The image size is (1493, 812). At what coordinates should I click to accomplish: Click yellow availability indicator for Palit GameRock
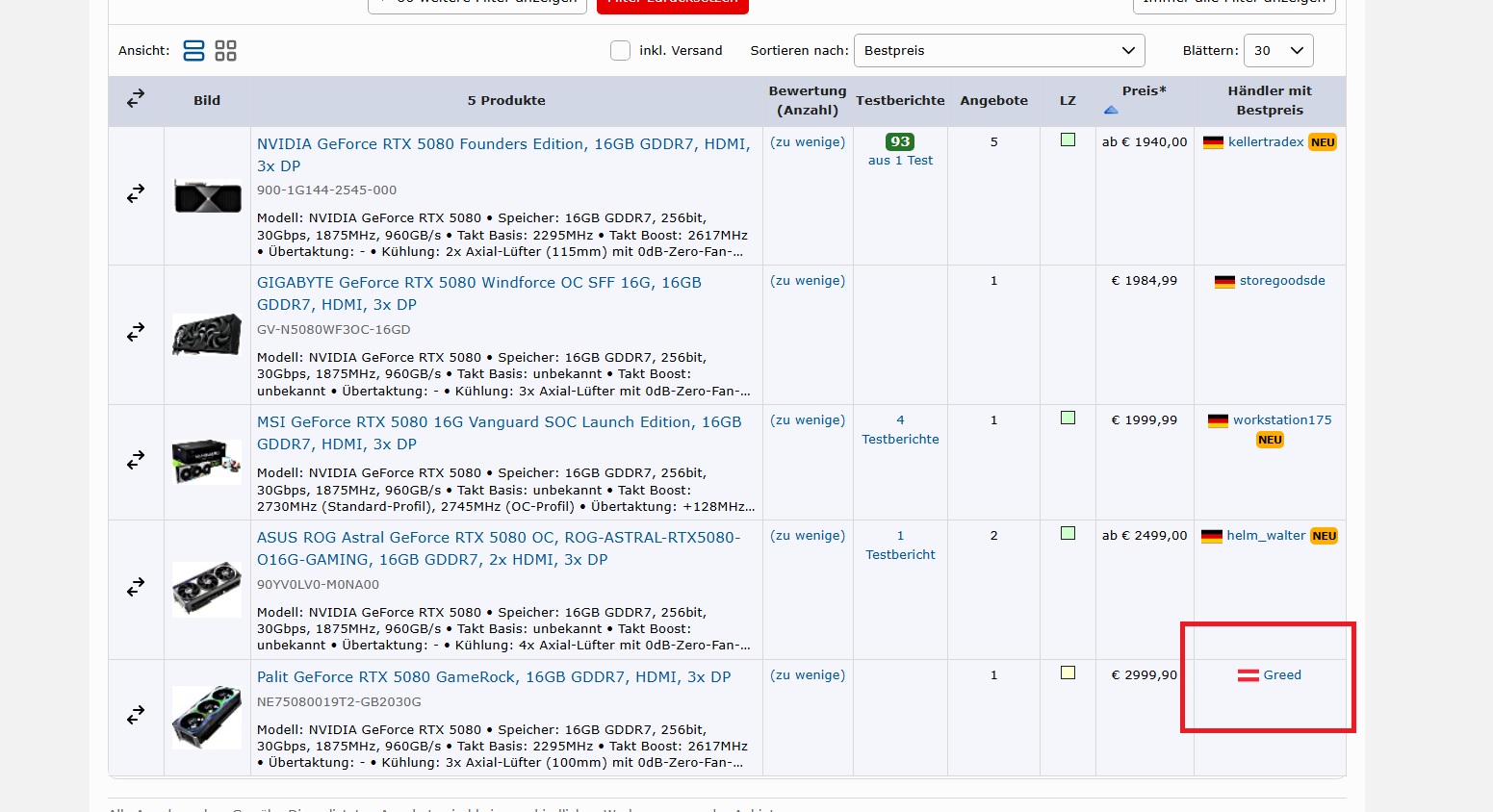click(1068, 672)
